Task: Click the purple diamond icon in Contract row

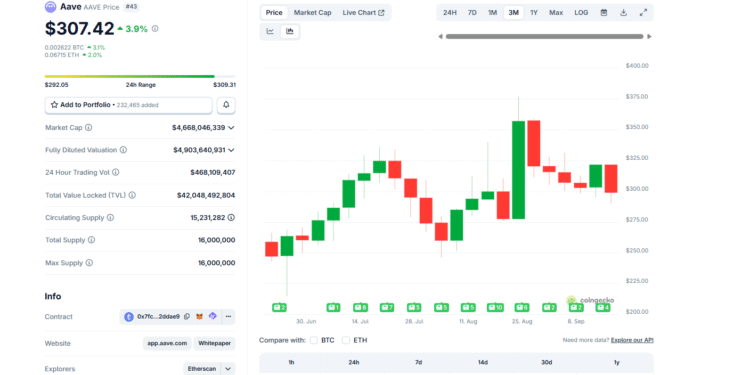Action: tap(213, 316)
